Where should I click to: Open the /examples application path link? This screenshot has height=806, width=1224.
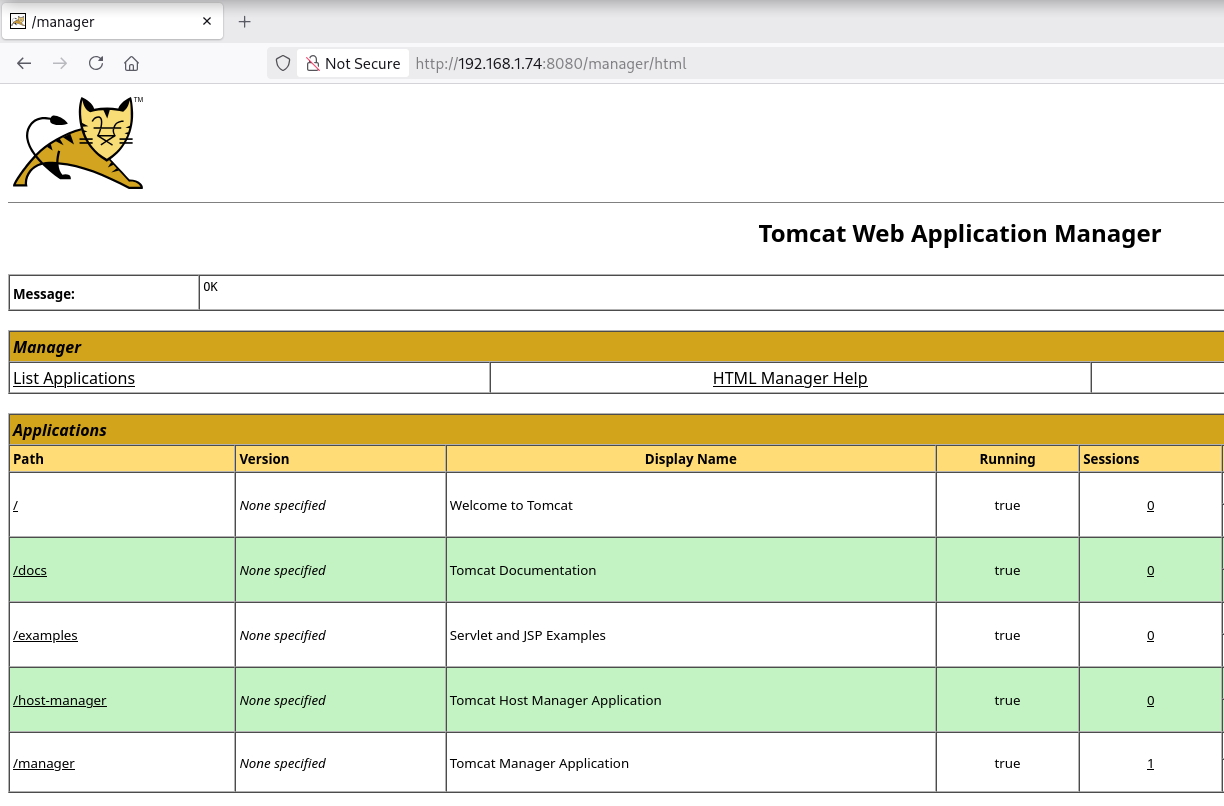(x=45, y=635)
